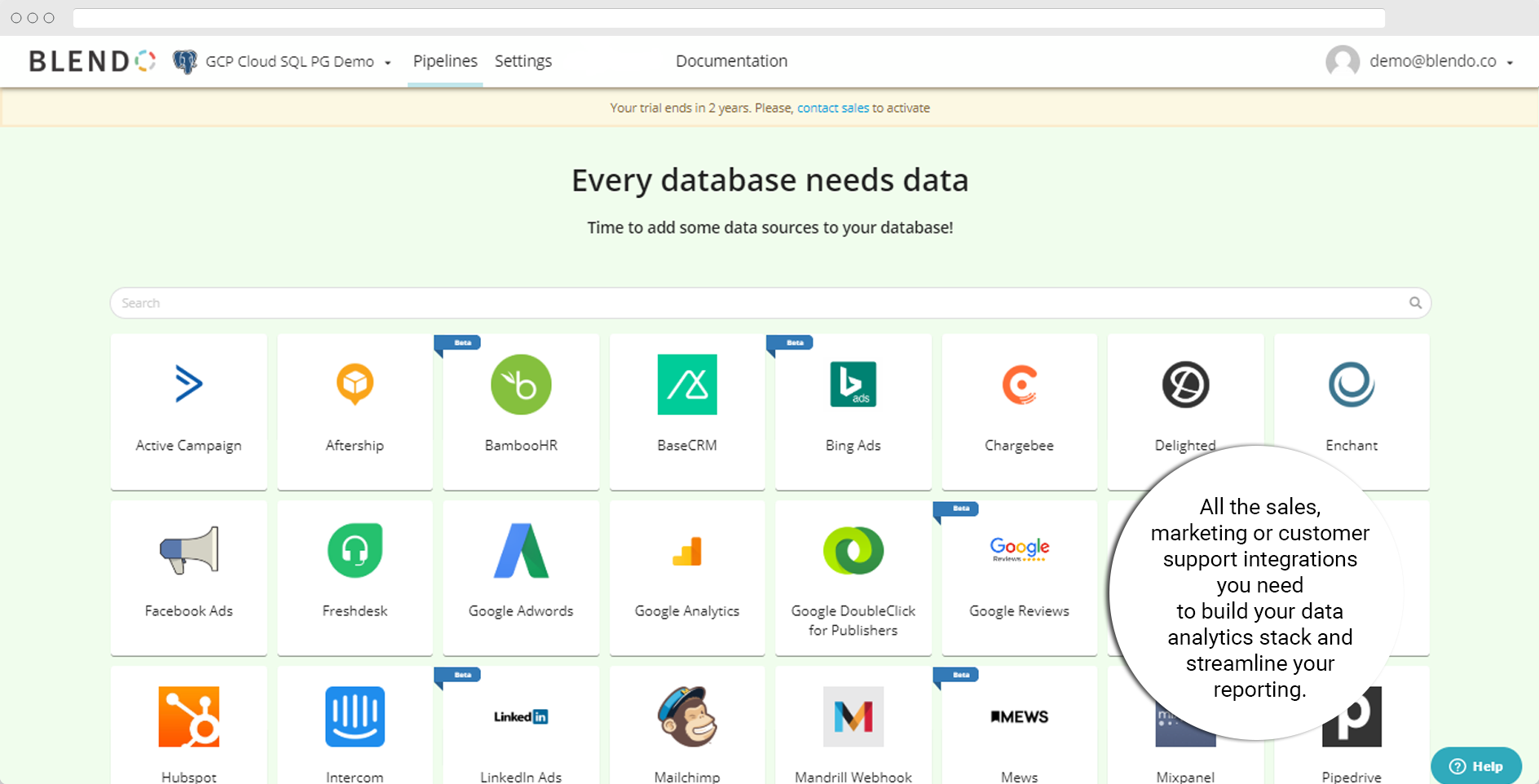Click the Bing Ads label text
Image resolution: width=1539 pixels, height=784 pixels.
click(x=853, y=446)
